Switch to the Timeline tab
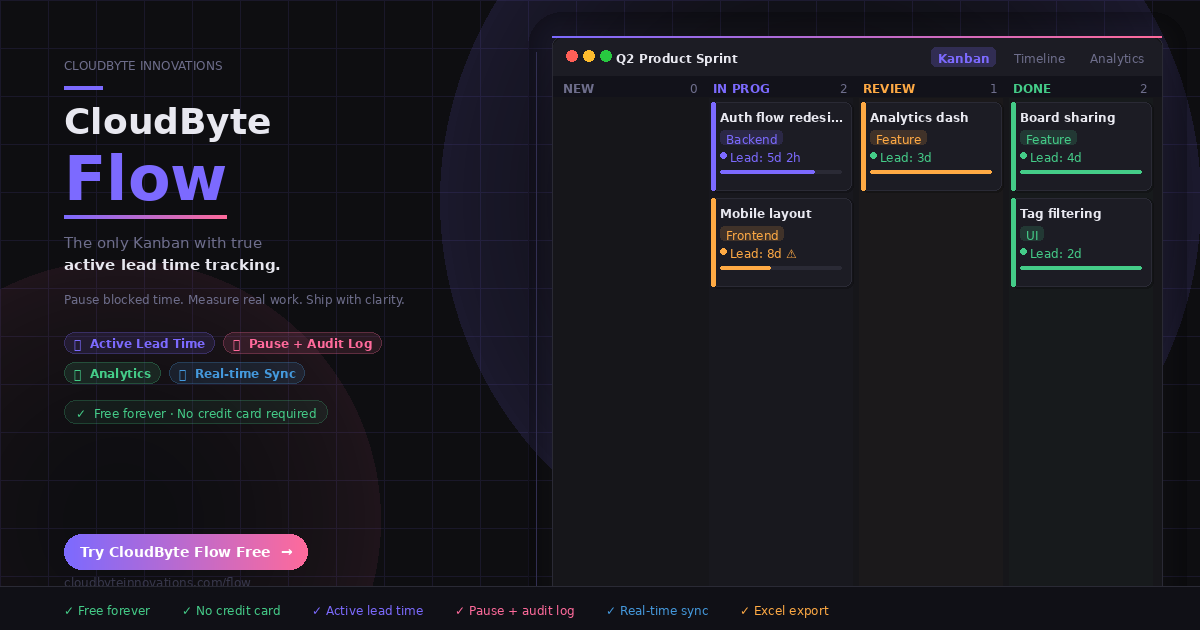The height and width of the screenshot is (630, 1200). pos(1039,58)
